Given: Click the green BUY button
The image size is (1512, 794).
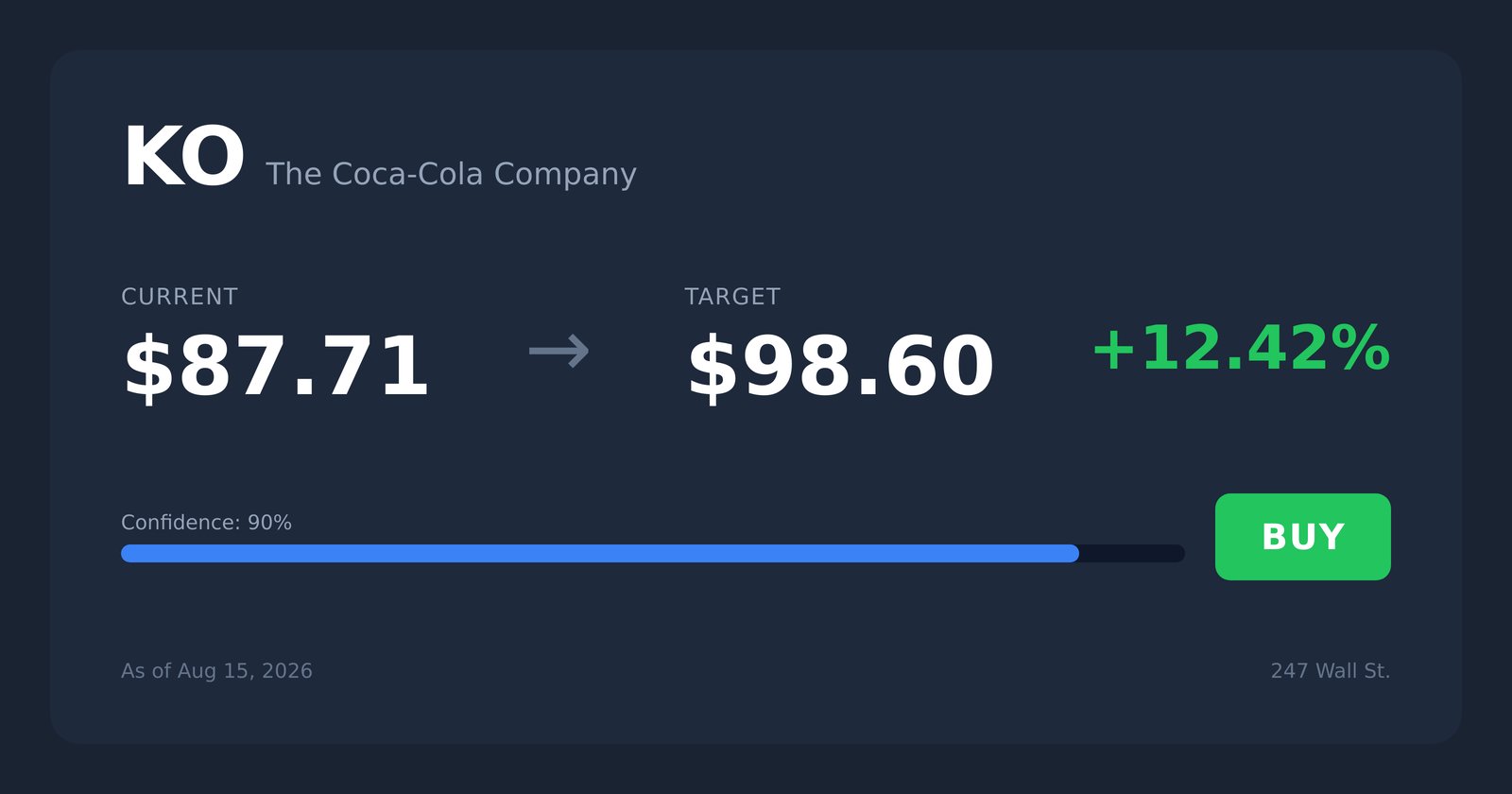Looking at the screenshot, I should 1302,537.
